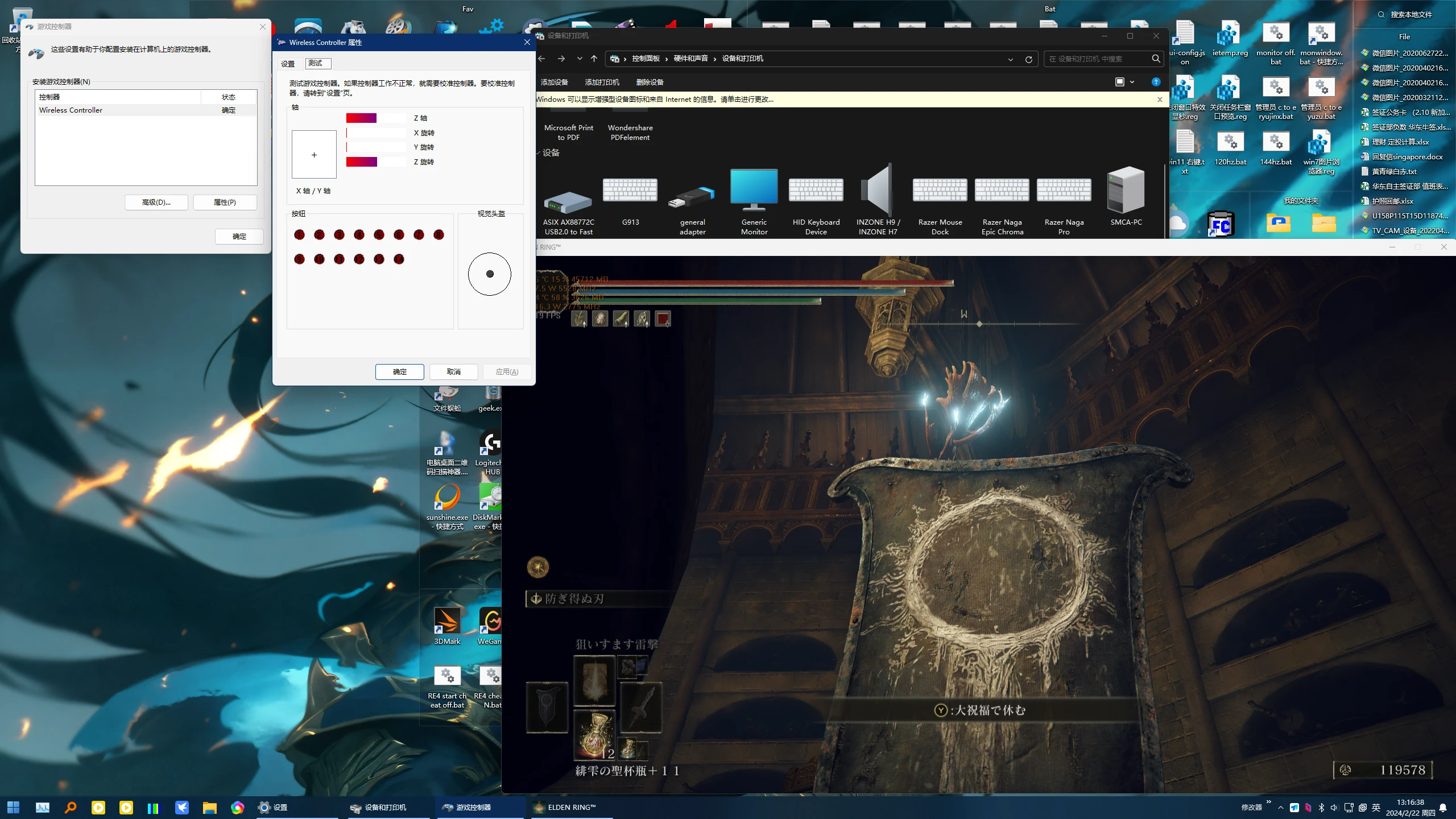This screenshot has width=1456, height=819.
Task: Click 添加打印机 in the command bar
Action: tap(602, 82)
